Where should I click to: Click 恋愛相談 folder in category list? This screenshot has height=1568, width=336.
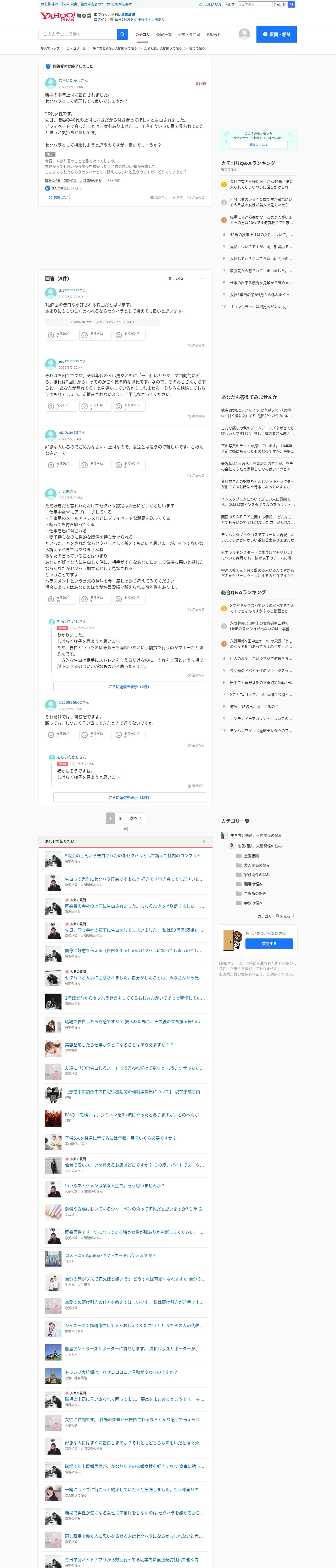pos(248,856)
